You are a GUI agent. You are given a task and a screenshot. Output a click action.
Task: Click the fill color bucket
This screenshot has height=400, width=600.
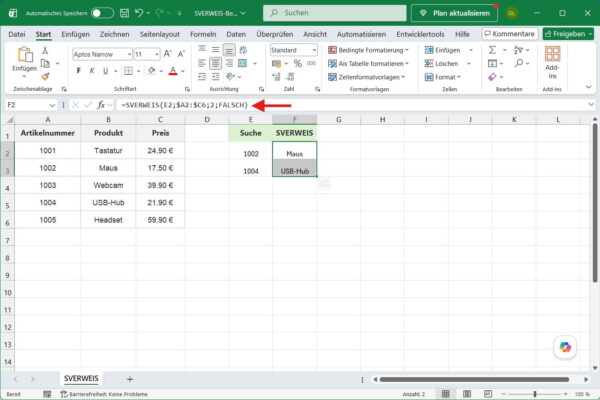click(x=152, y=71)
